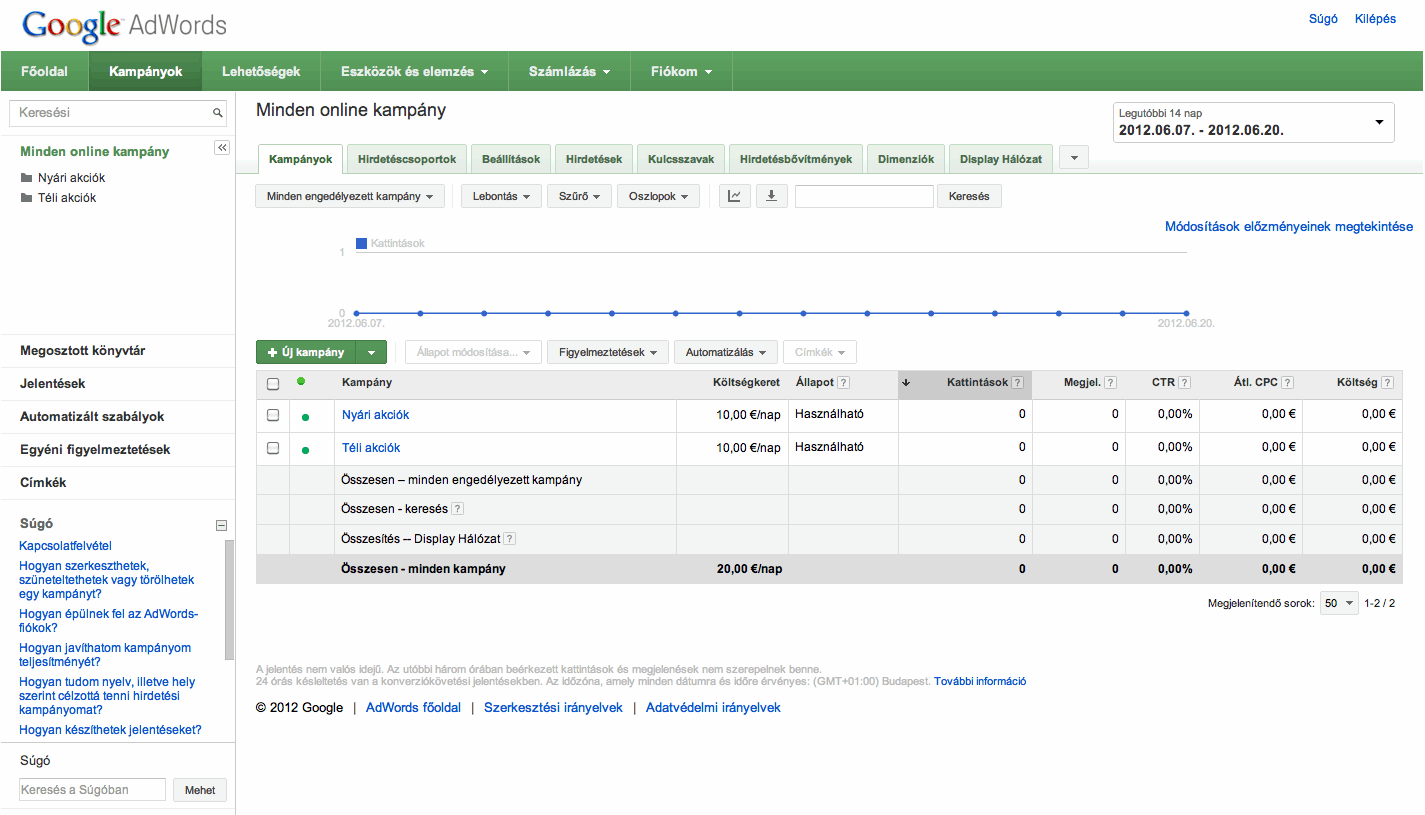The width and height of the screenshot is (1425, 815).
Task: Click the Mehet button in help search
Action: pos(200,790)
